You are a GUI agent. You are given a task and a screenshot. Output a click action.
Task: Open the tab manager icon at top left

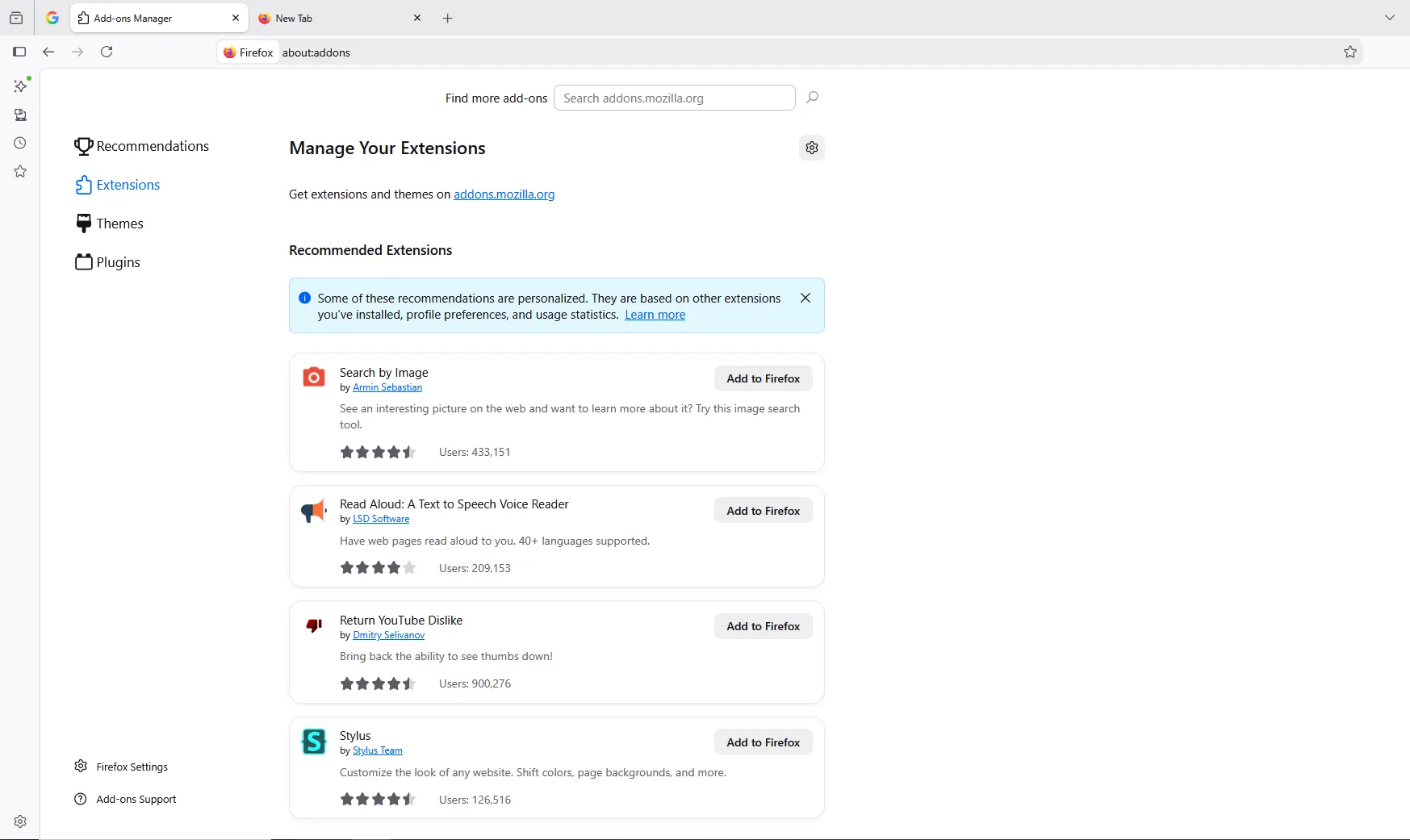pyautogui.click(x=16, y=18)
